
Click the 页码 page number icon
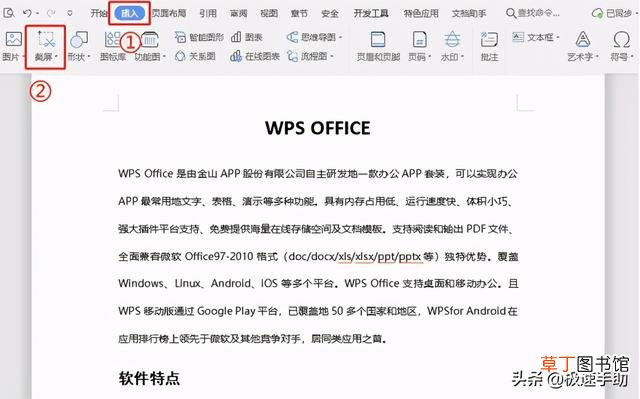419,40
